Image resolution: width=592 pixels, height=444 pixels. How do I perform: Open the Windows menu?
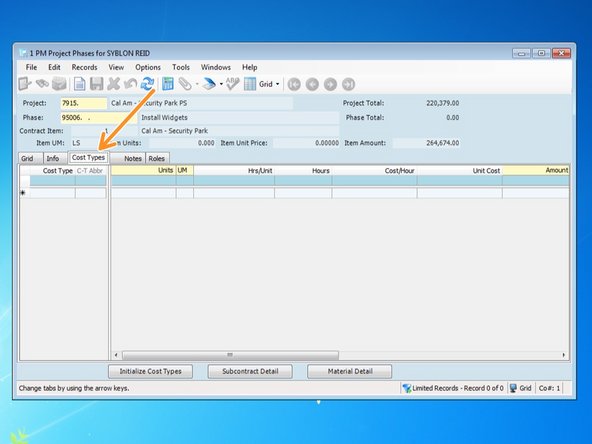pos(216,67)
